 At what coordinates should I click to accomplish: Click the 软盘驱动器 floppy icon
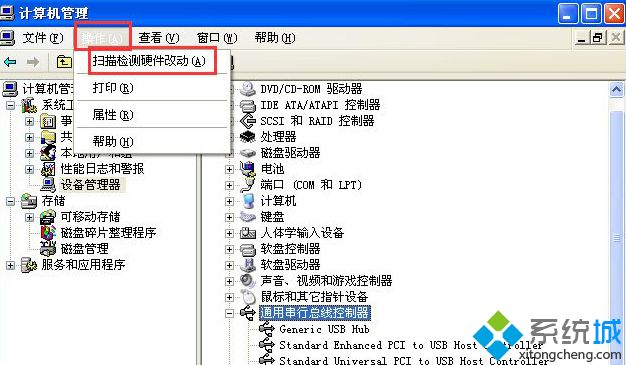click(248, 265)
